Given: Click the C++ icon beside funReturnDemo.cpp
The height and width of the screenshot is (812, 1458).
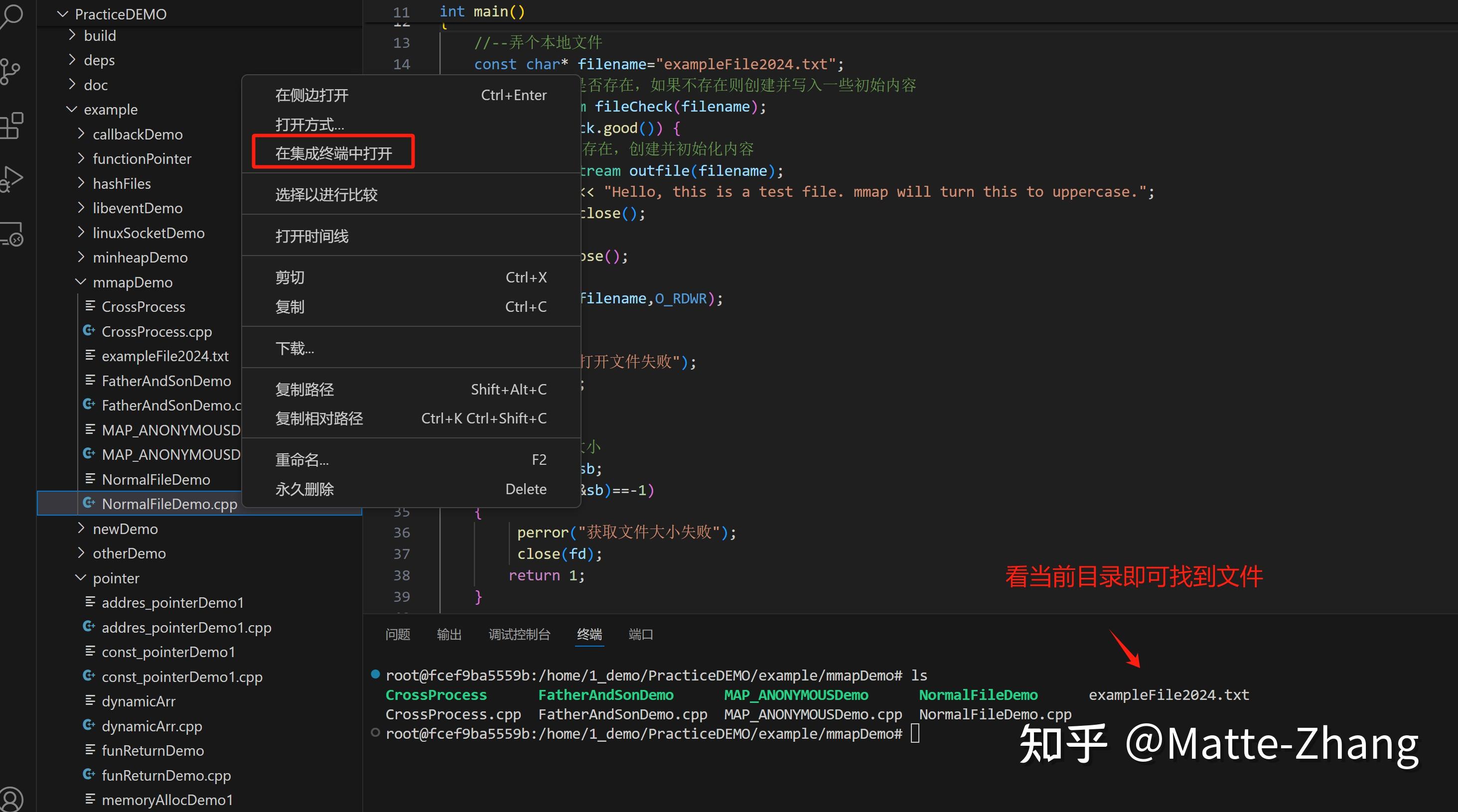Looking at the screenshot, I should (x=89, y=775).
